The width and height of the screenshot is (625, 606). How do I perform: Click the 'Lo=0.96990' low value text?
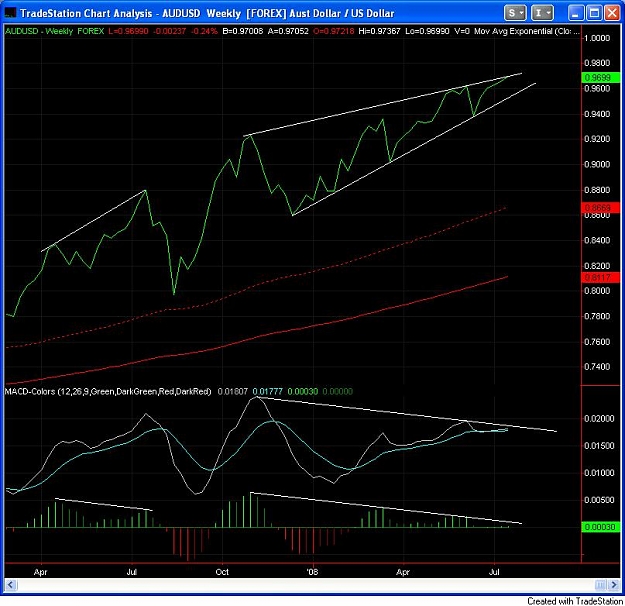pyautogui.click(x=427, y=31)
